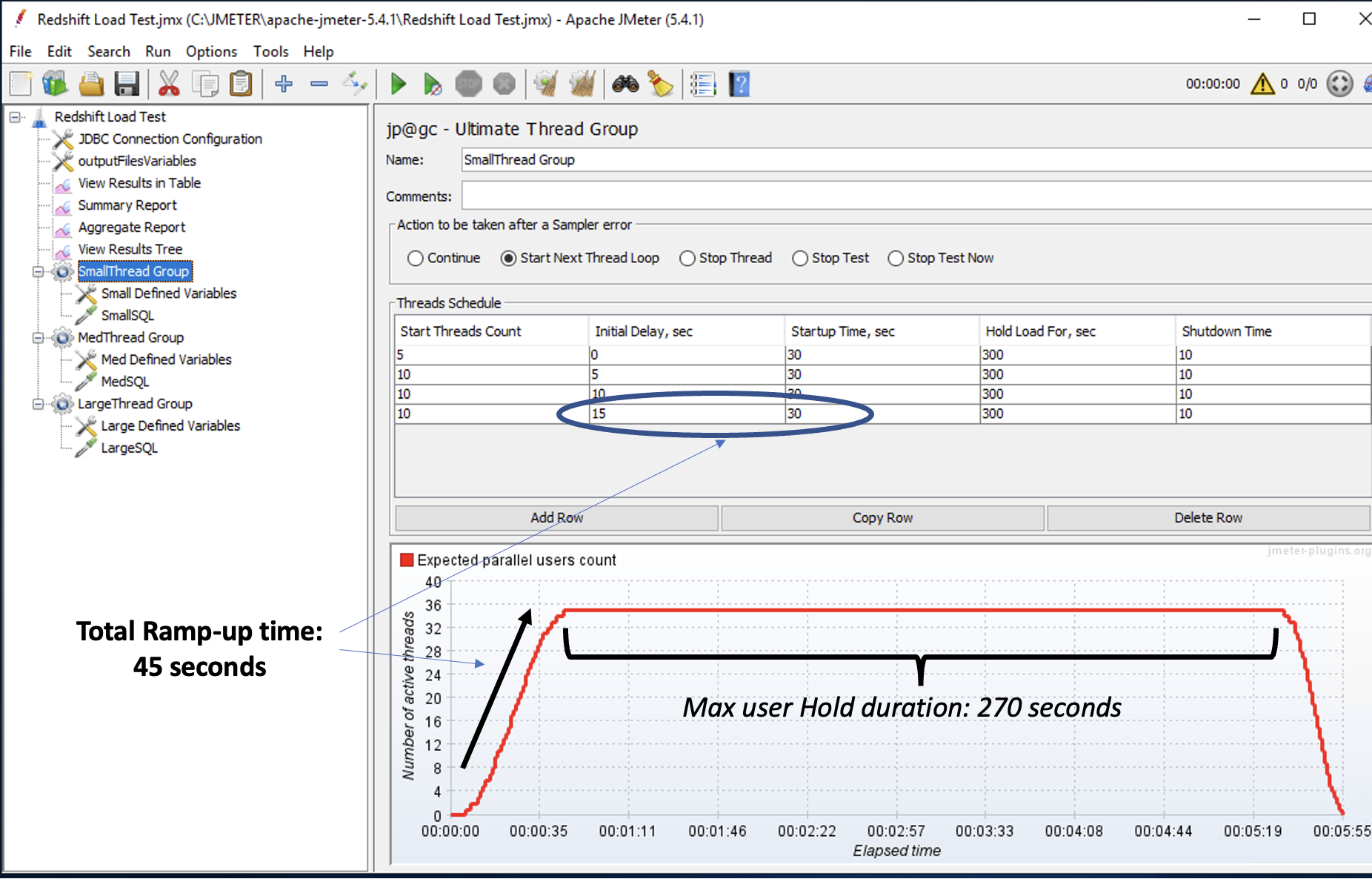Collapse the LargeThread Group tree node

(38, 404)
